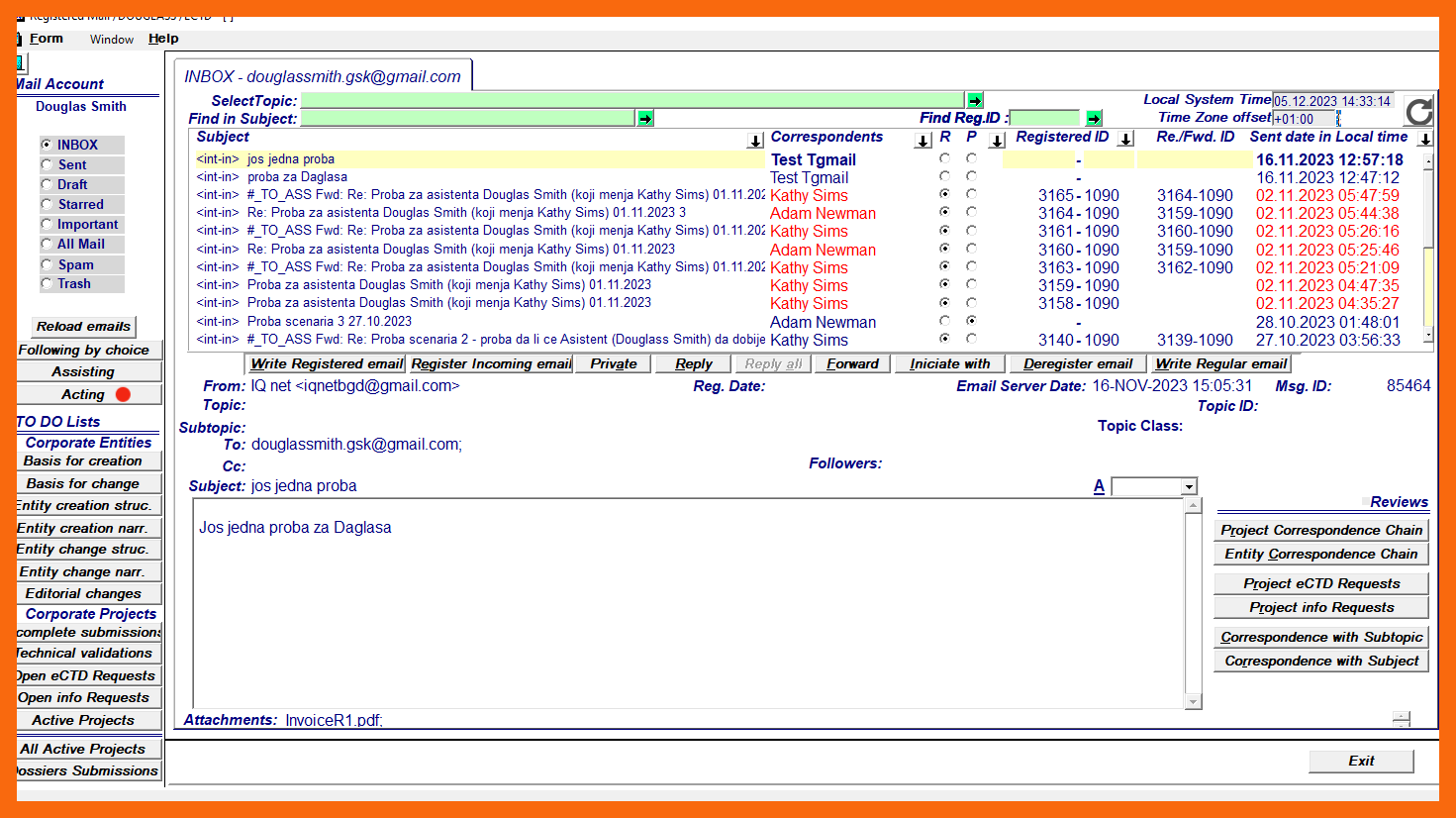Click the green arrow next to SelectTopic field

(975, 100)
